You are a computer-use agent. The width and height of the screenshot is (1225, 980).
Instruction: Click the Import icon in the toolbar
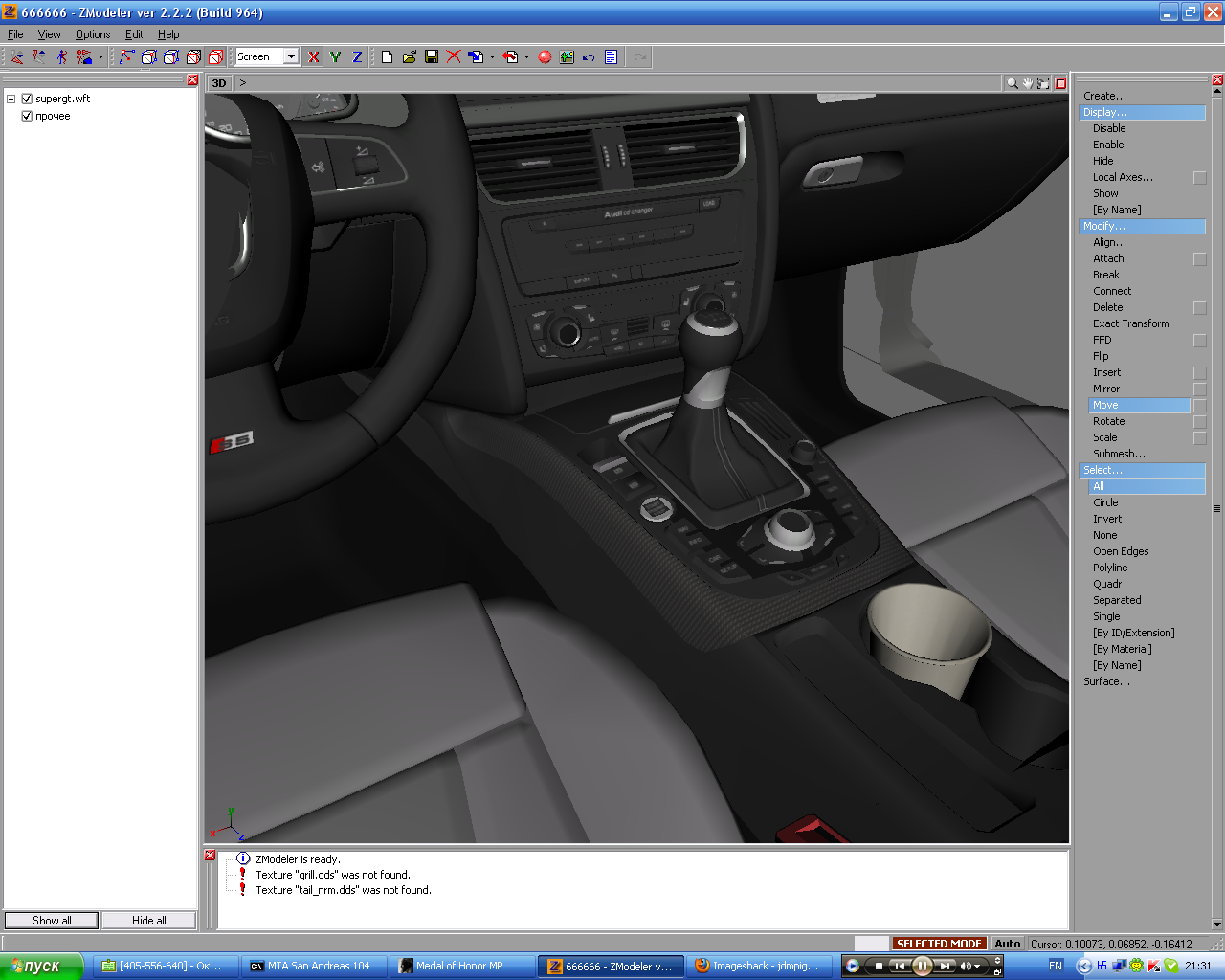[x=476, y=57]
